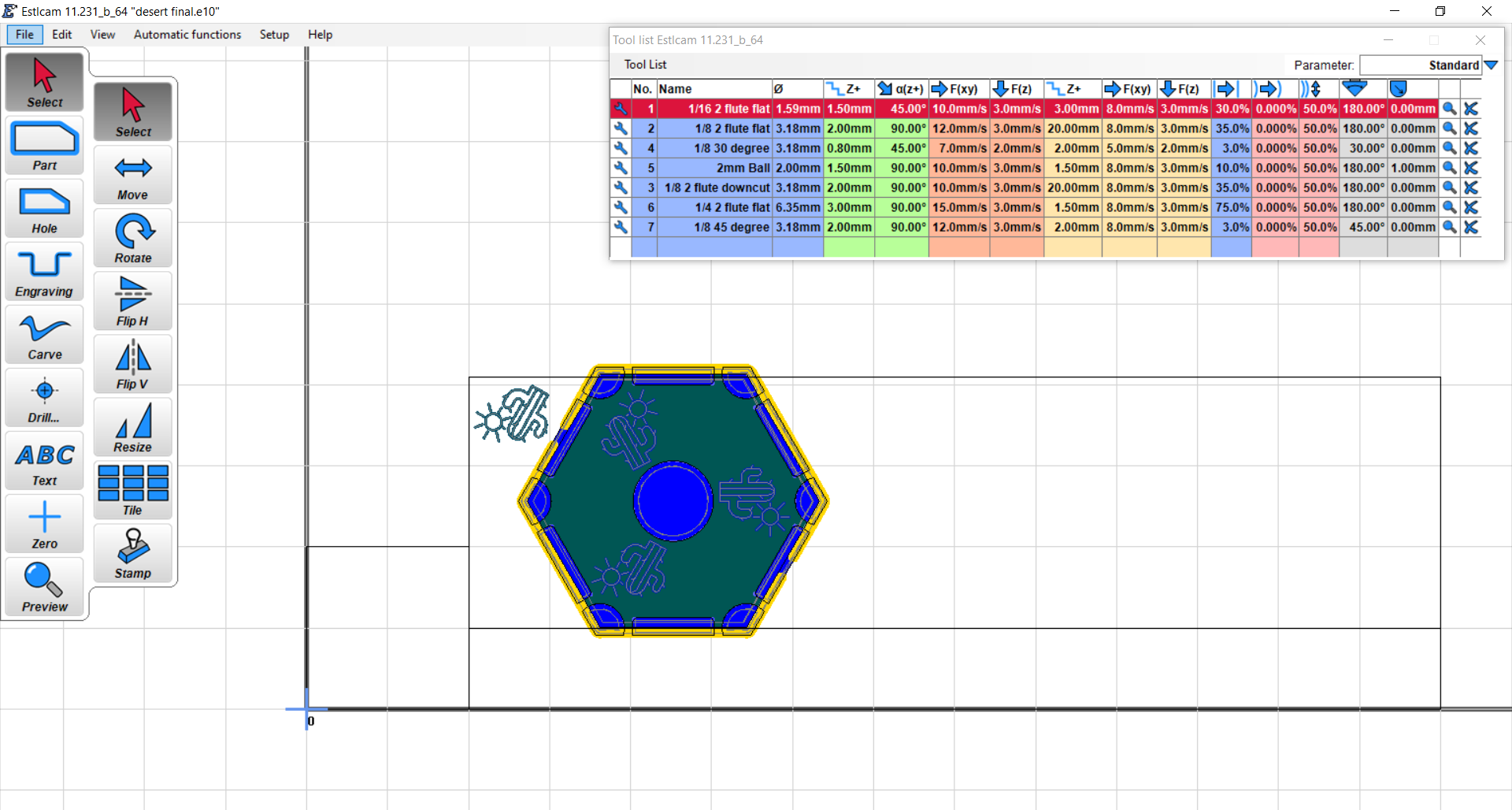The image size is (1512, 810).
Task: Click the Ø diameter column header
Action: pyautogui.click(x=798, y=89)
